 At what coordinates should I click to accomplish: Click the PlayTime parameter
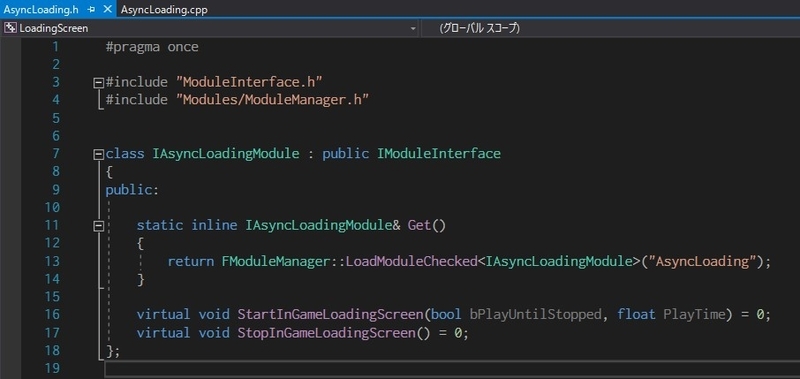tap(694, 315)
